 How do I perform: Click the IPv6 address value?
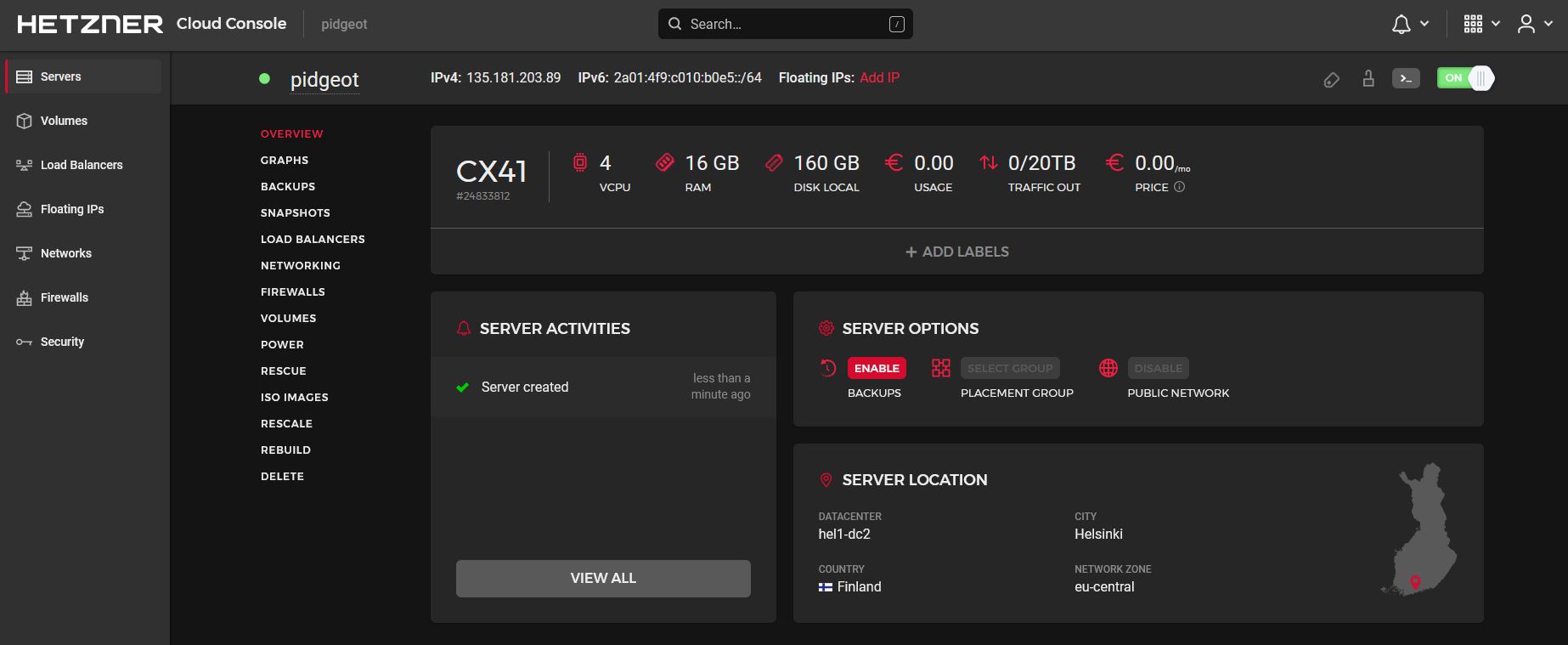(x=688, y=77)
